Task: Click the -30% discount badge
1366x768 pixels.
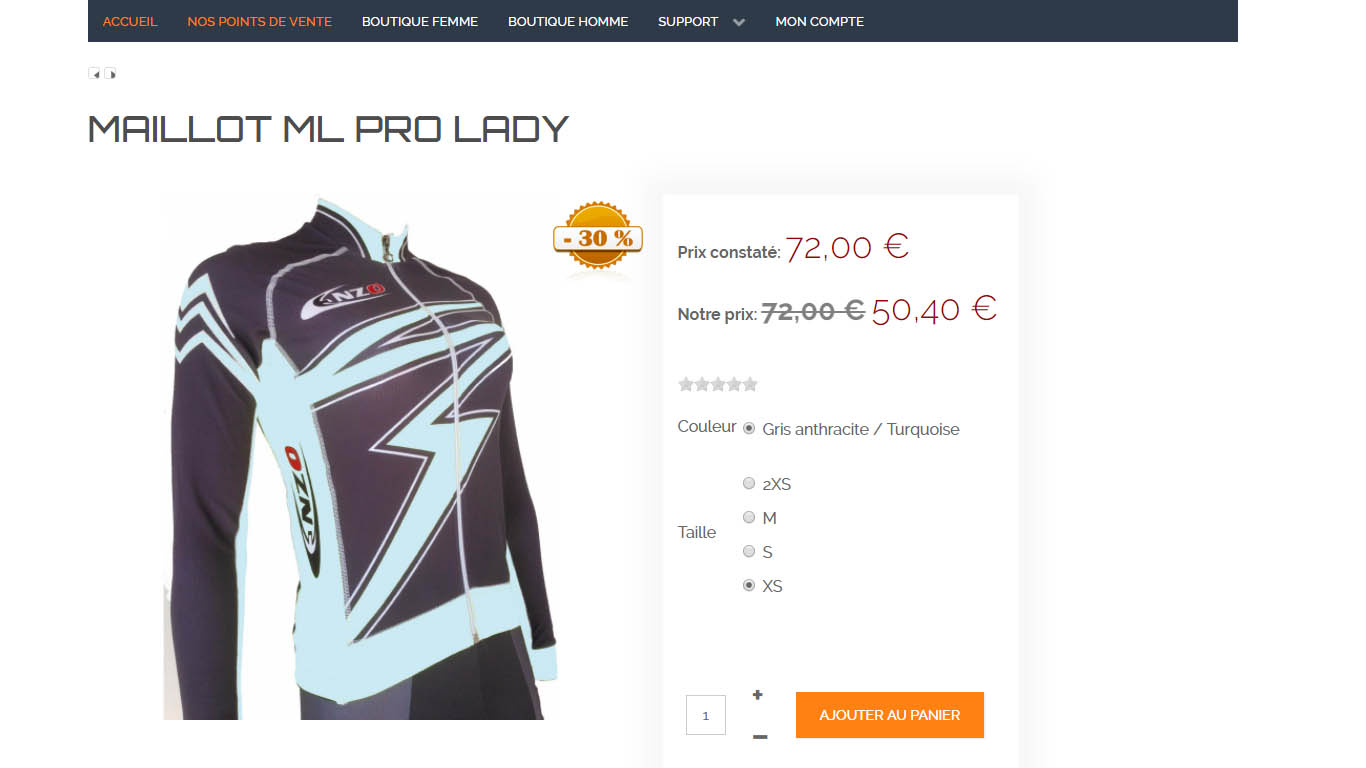Action: 597,238
